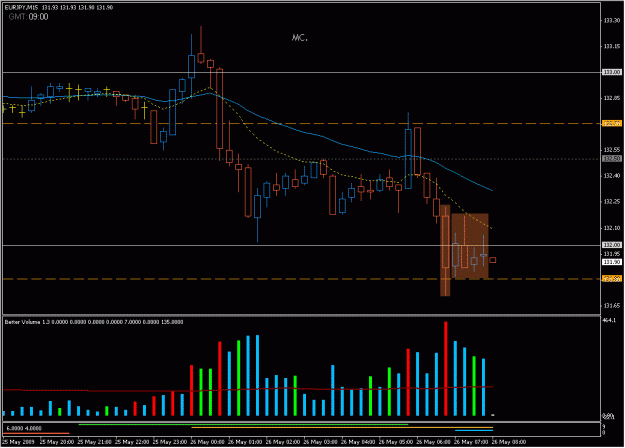
Task: Click the 132.85 price axis label
Action: point(612,98)
